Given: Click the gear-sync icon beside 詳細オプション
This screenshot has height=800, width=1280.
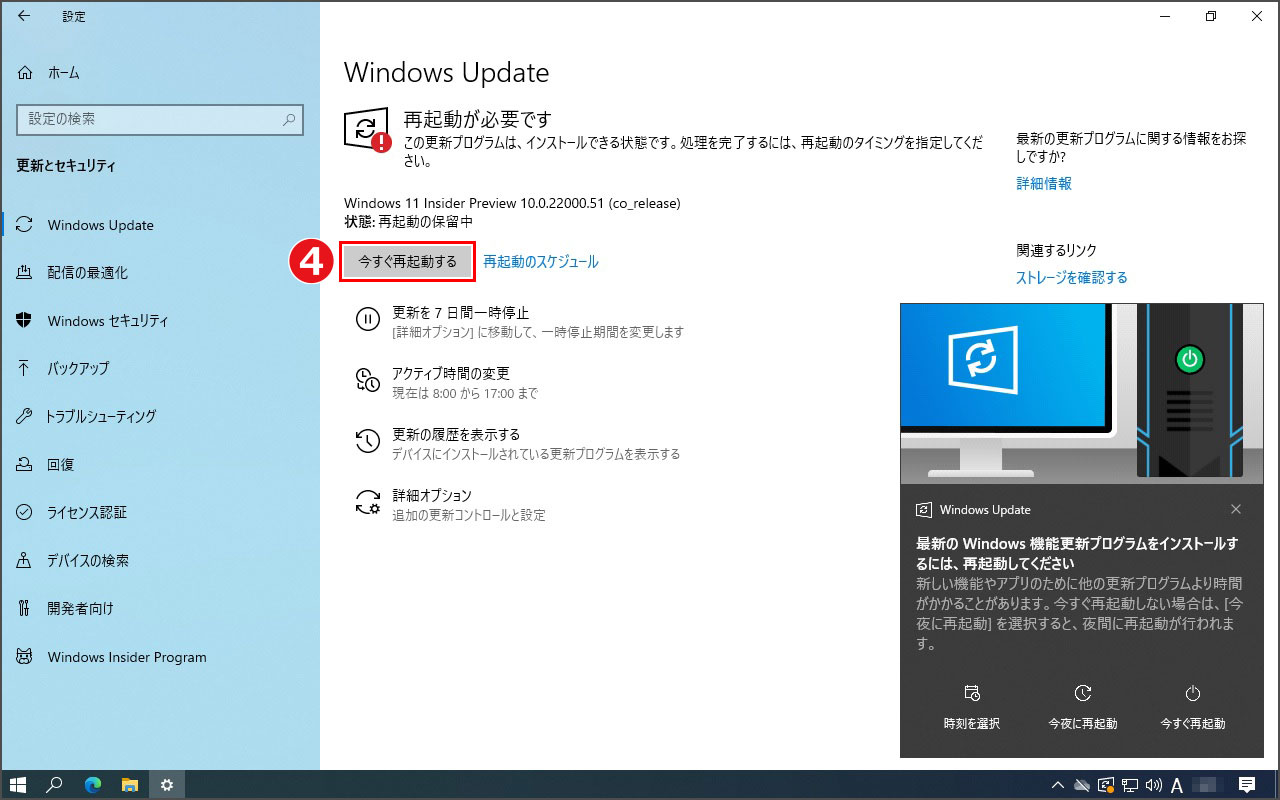Looking at the screenshot, I should (368, 502).
